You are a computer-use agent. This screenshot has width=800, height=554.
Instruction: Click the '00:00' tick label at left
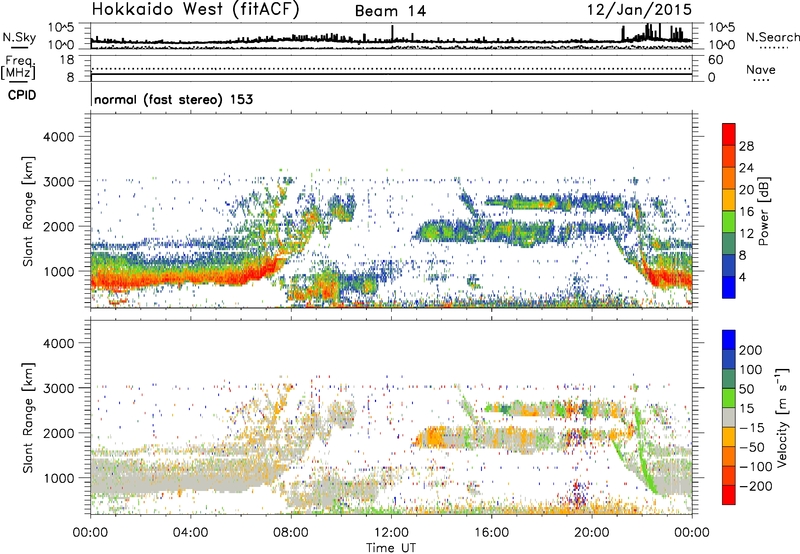tap(90, 533)
